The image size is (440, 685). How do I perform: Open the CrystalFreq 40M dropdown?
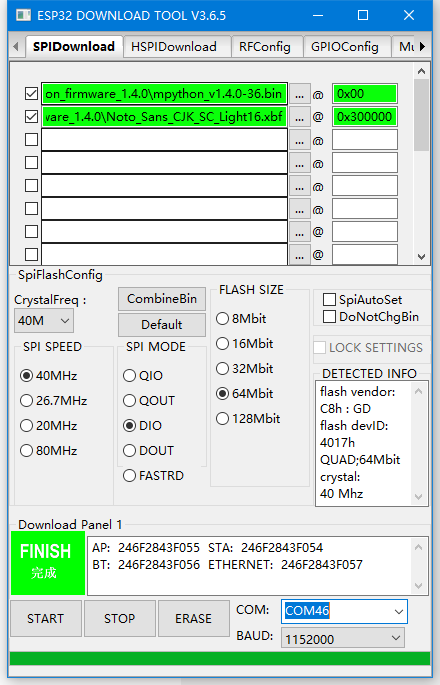[x=44, y=321]
